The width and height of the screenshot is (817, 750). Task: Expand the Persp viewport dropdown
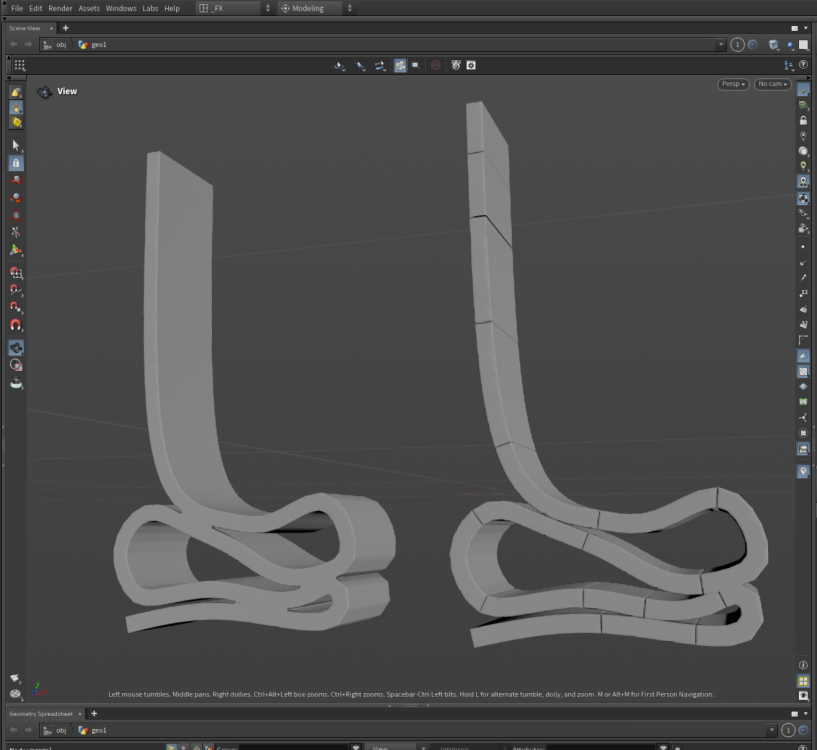pos(732,84)
